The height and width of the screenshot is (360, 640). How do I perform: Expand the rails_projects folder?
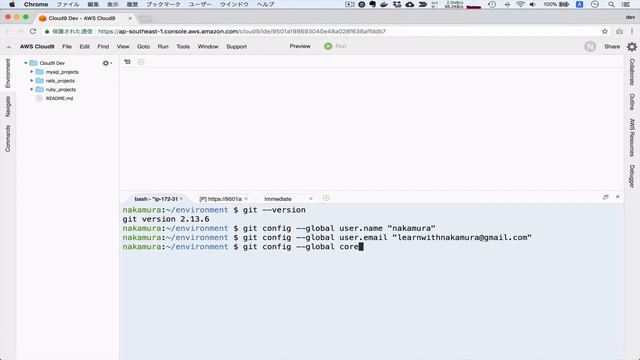(32, 80)
